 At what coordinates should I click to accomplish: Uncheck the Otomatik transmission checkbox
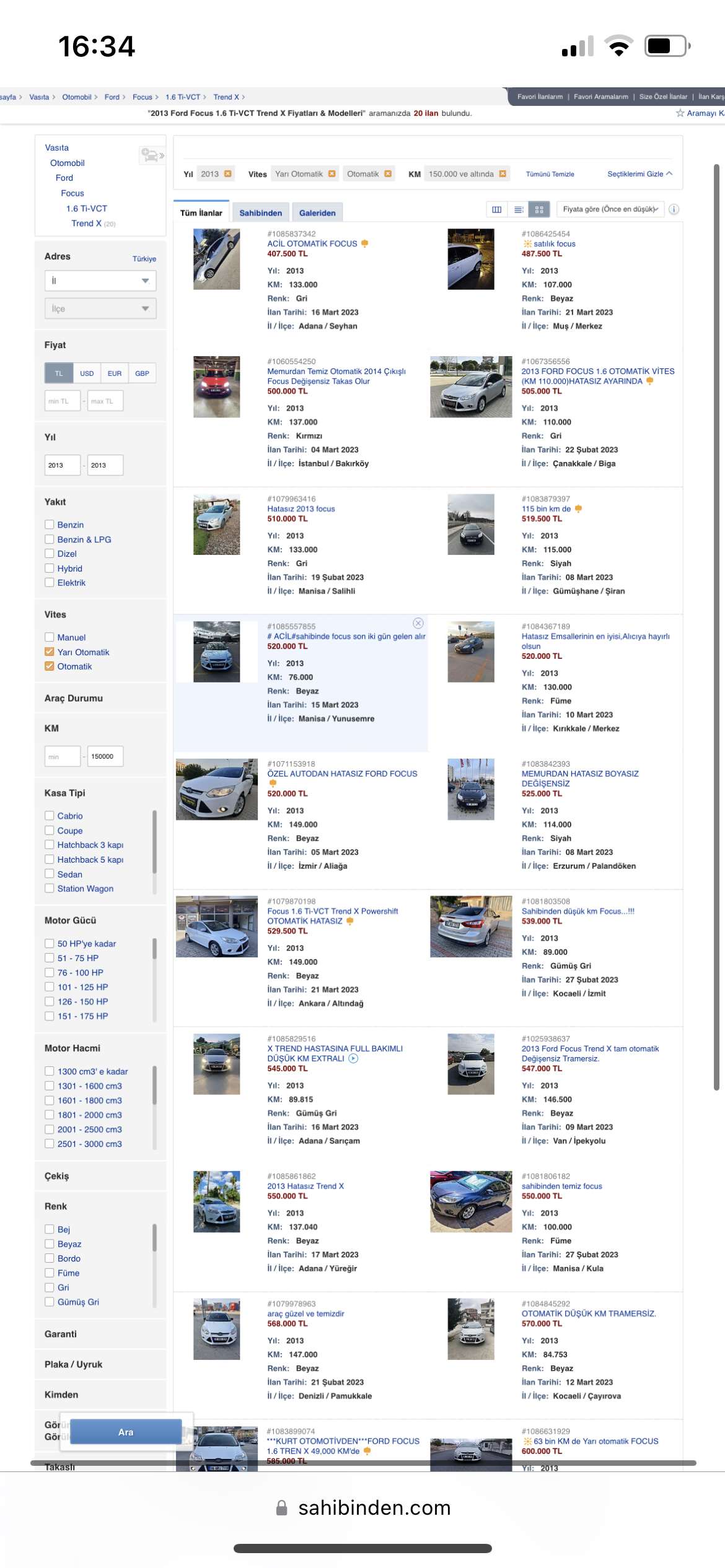coord(50,666)
